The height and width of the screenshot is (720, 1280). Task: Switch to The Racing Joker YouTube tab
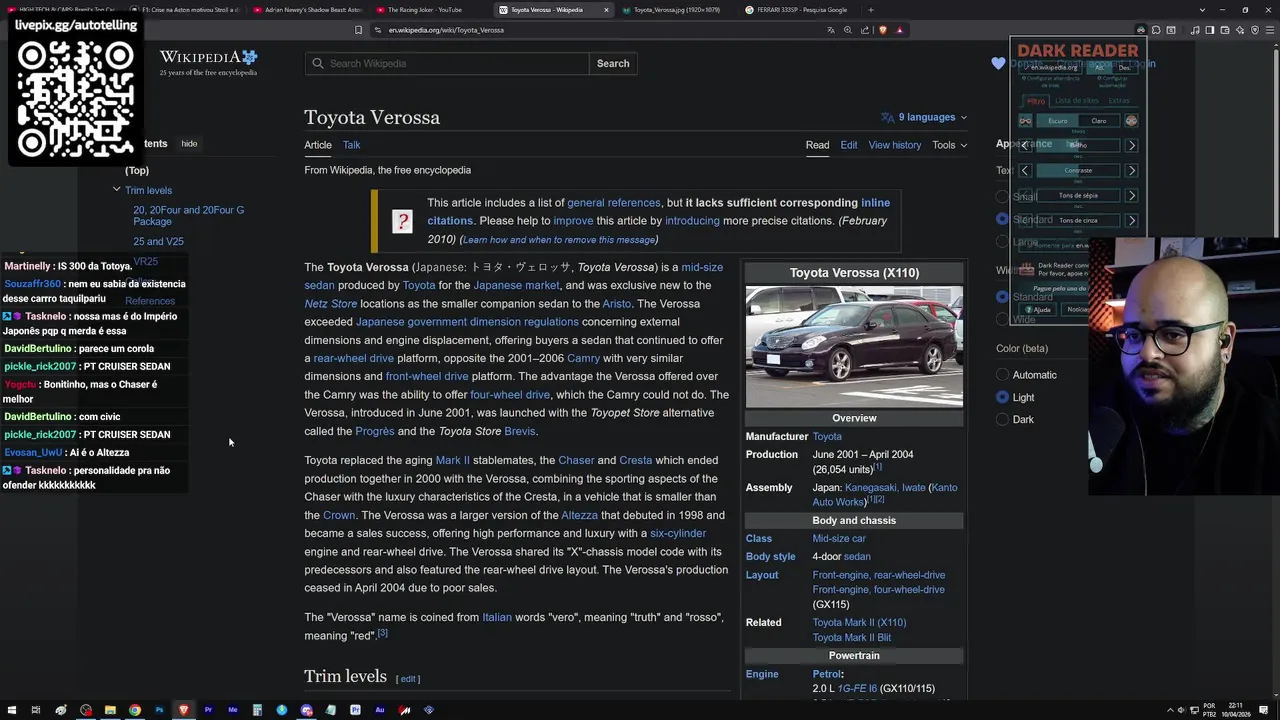(430, 10)
